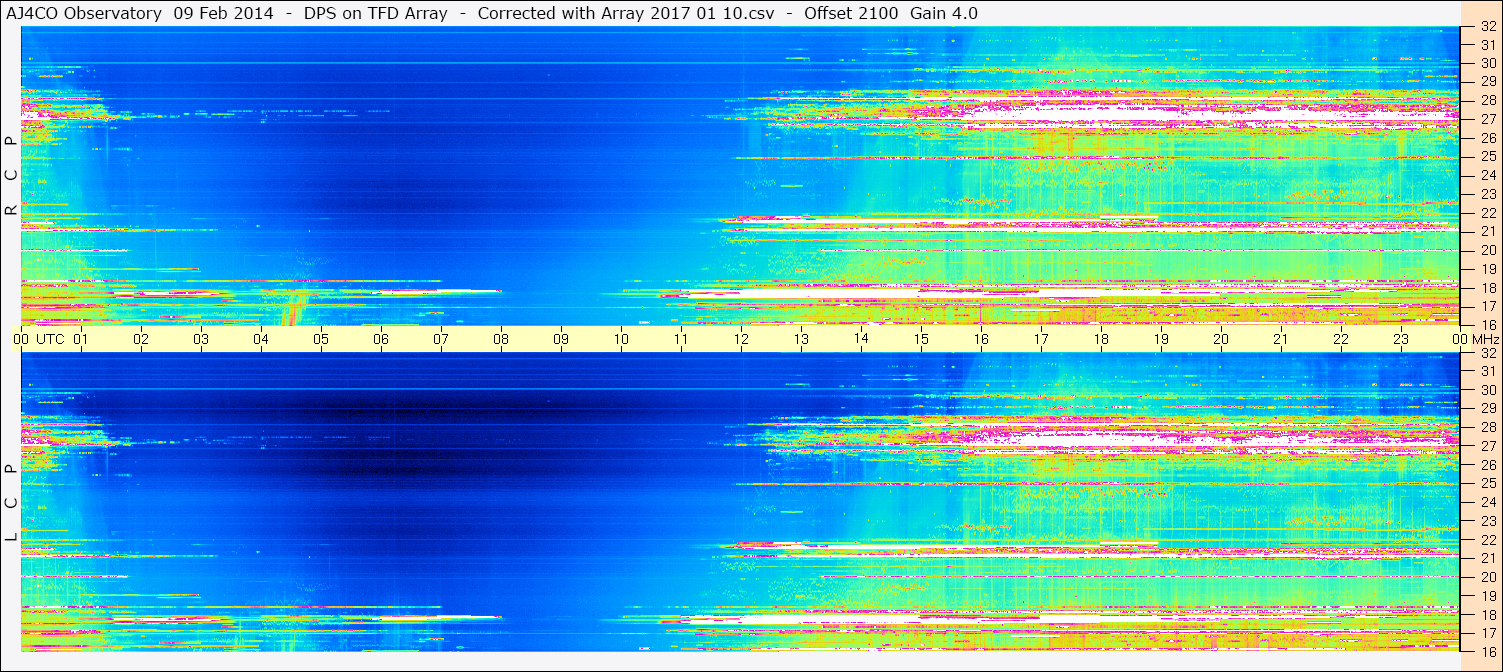Click the 20 MHz label in RCP panel
This screenshot has width=1503, height=672.
(x=1487, y=250)
